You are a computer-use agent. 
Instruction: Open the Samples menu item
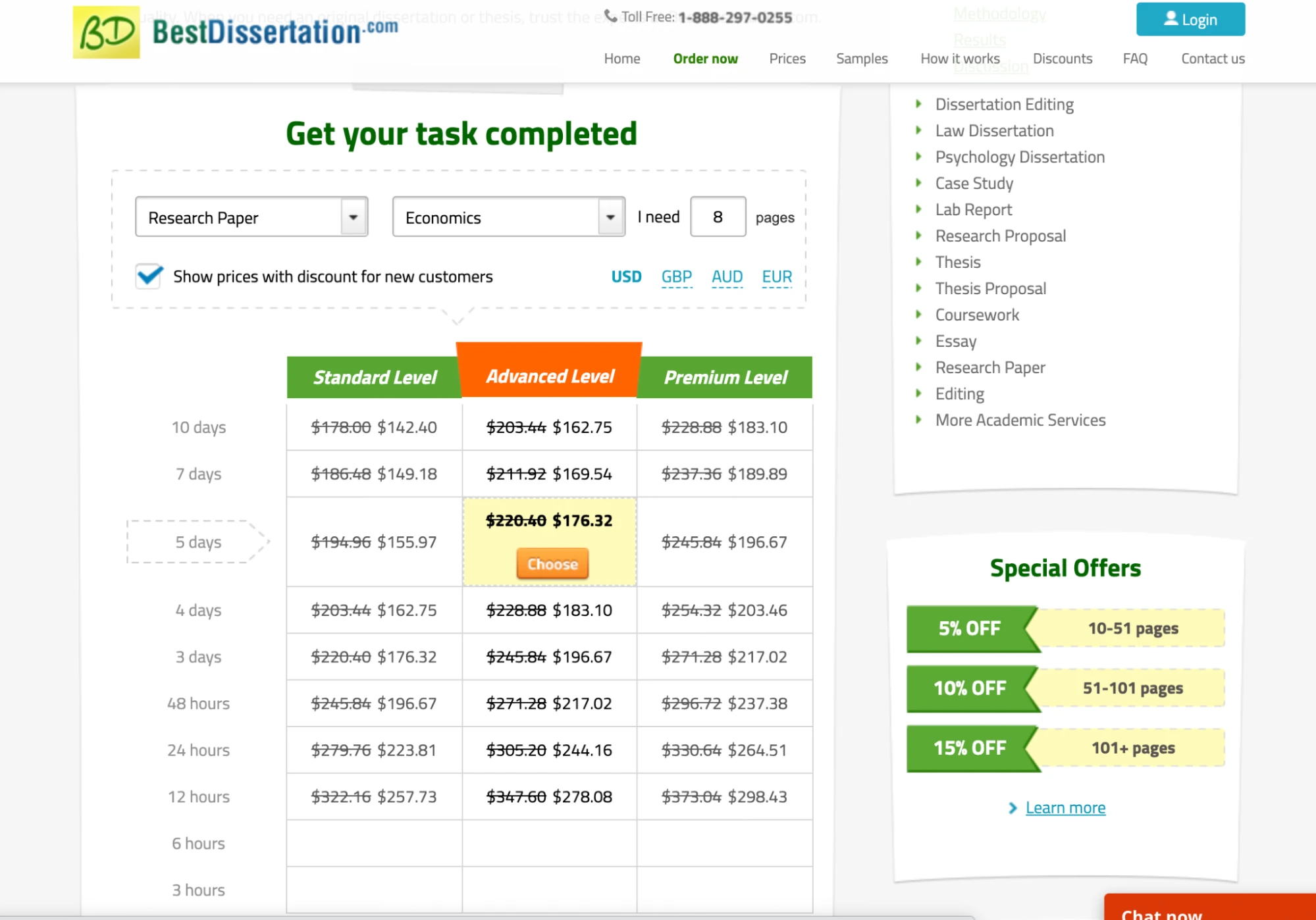[862, 59]
